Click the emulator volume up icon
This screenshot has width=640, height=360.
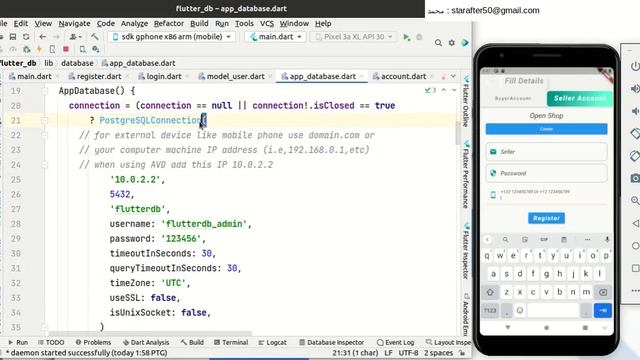click(635, 89)
